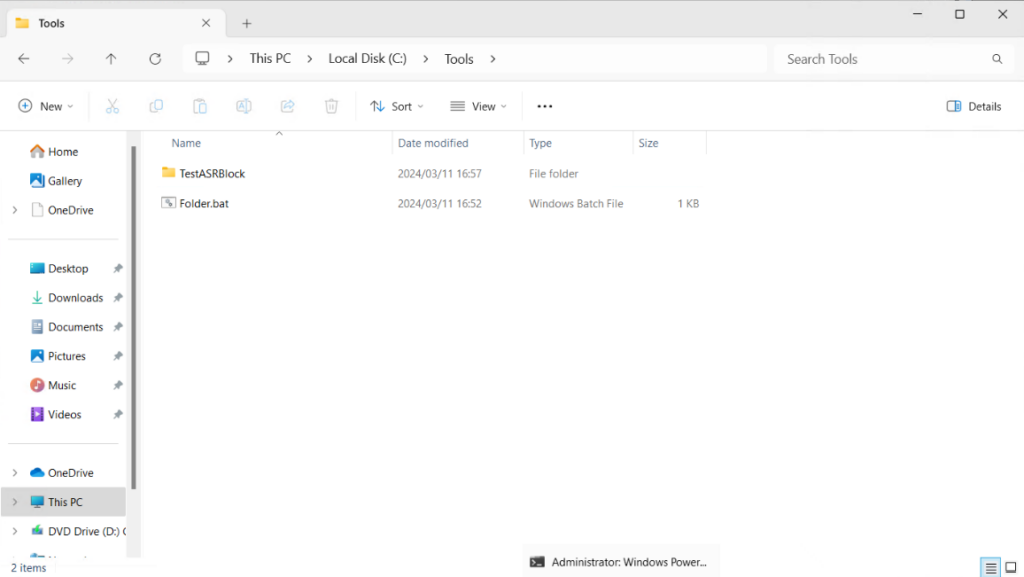Click the Refresh icon in the address bar

[x=155, y=58]
